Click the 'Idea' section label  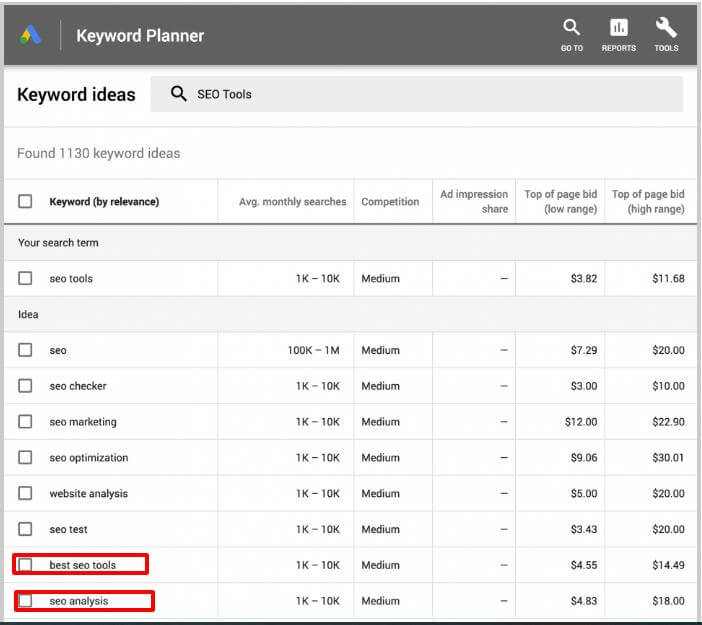click(28, 314)
